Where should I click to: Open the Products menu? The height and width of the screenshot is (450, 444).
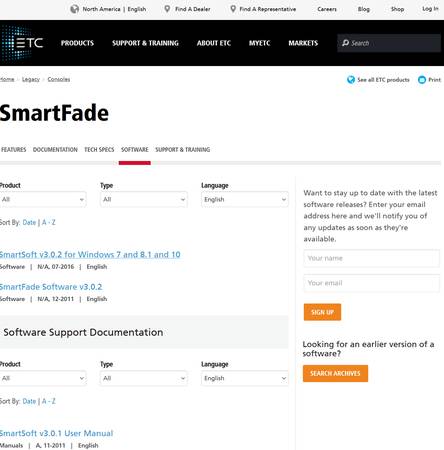point(77,43)
